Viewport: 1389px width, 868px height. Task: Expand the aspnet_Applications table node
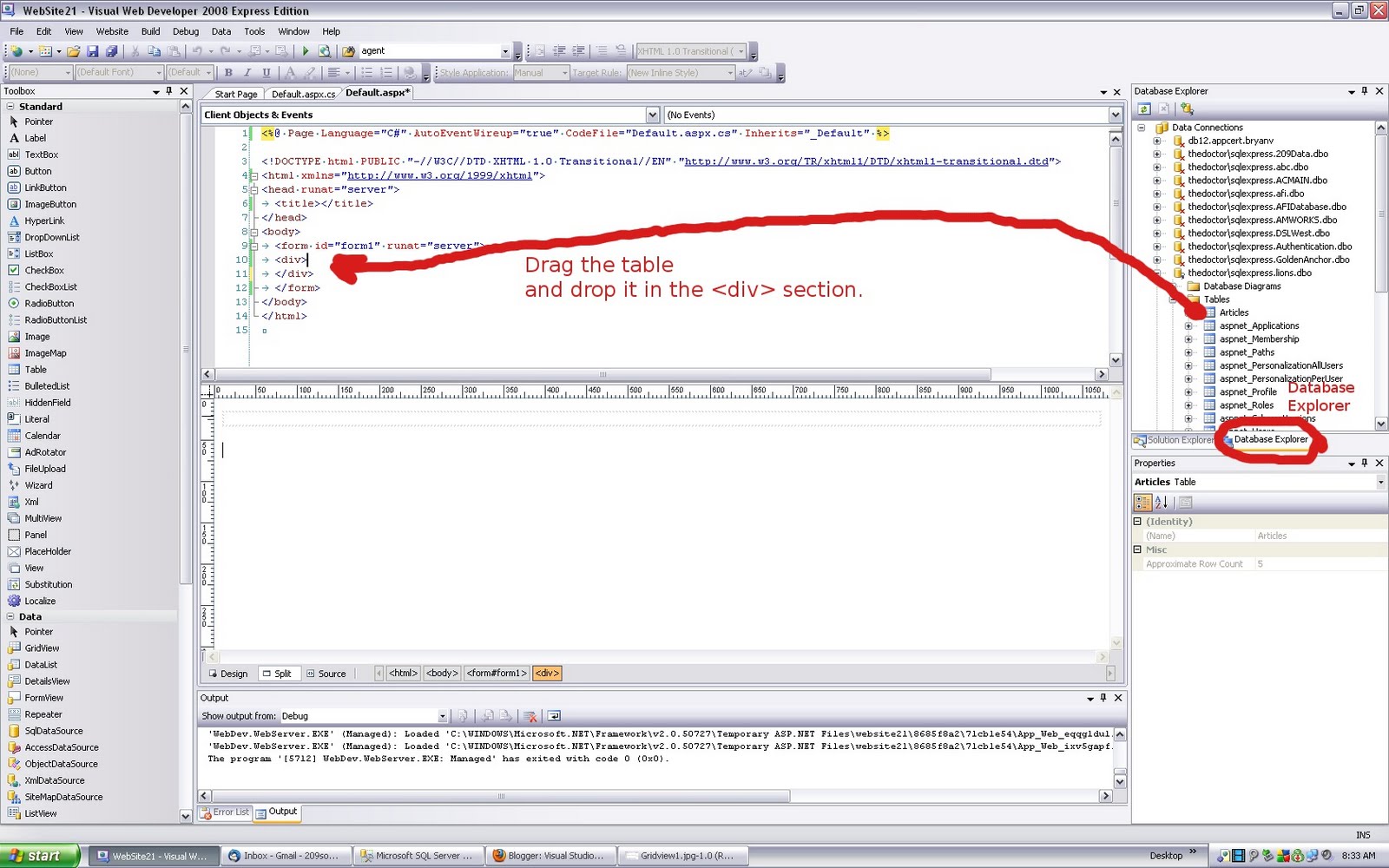tap(1189, 325)
